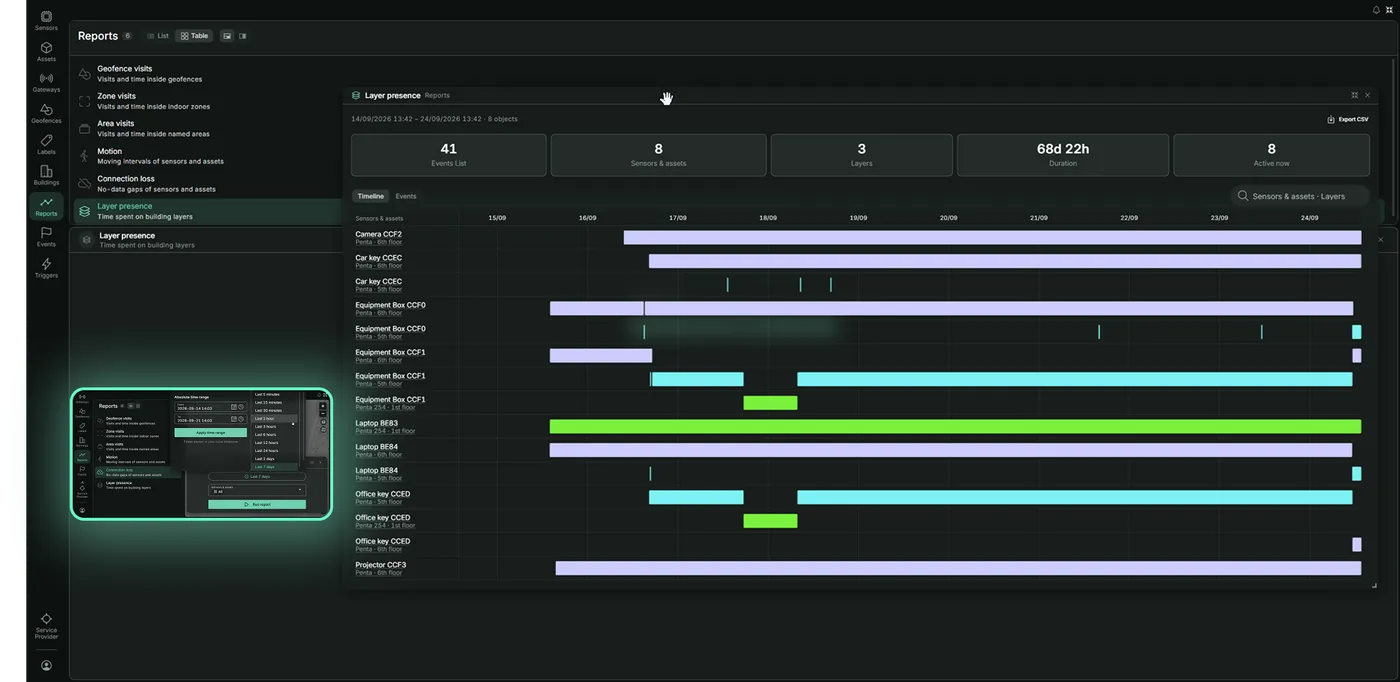
Task: Click the Sensors & assets search field
Action: point(1300,196)
